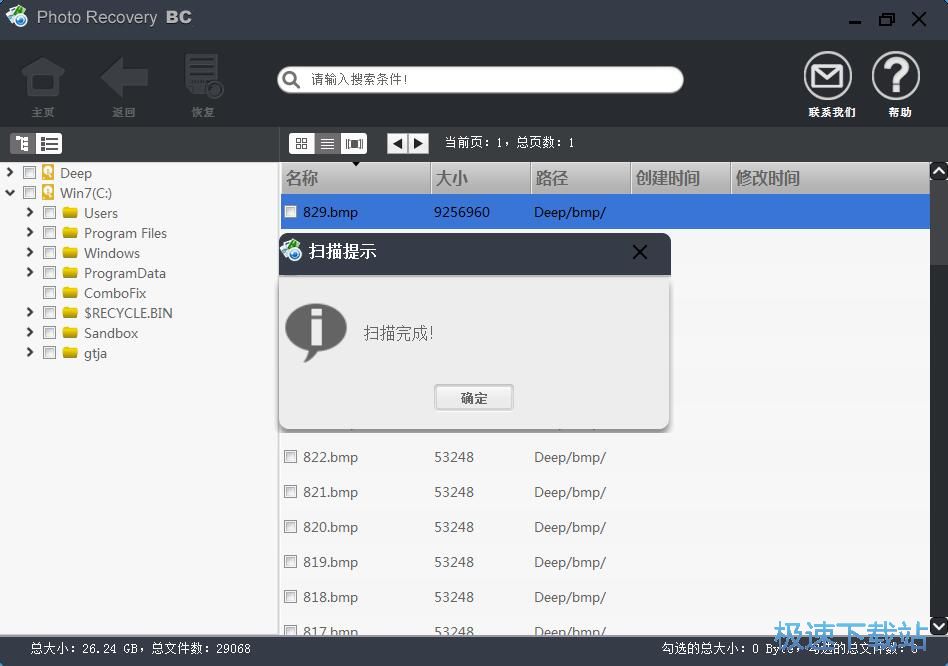Click the ProgramData folder icon
948x666 pixels.
point(70,273)
